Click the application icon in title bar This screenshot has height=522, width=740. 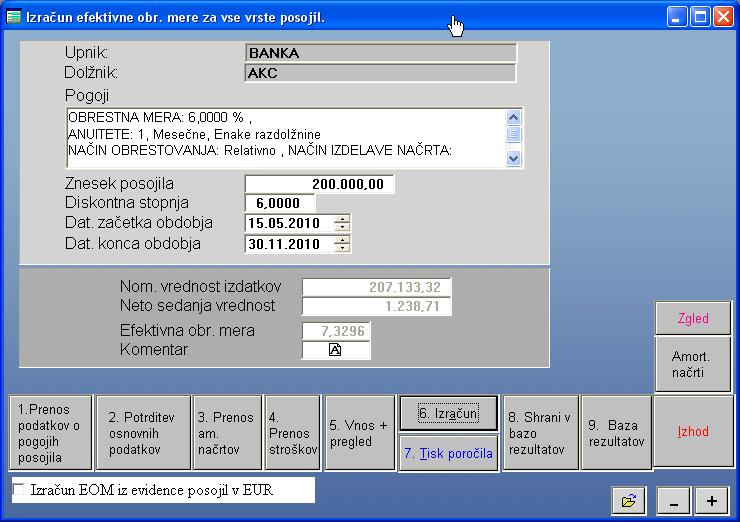(12, 16)
